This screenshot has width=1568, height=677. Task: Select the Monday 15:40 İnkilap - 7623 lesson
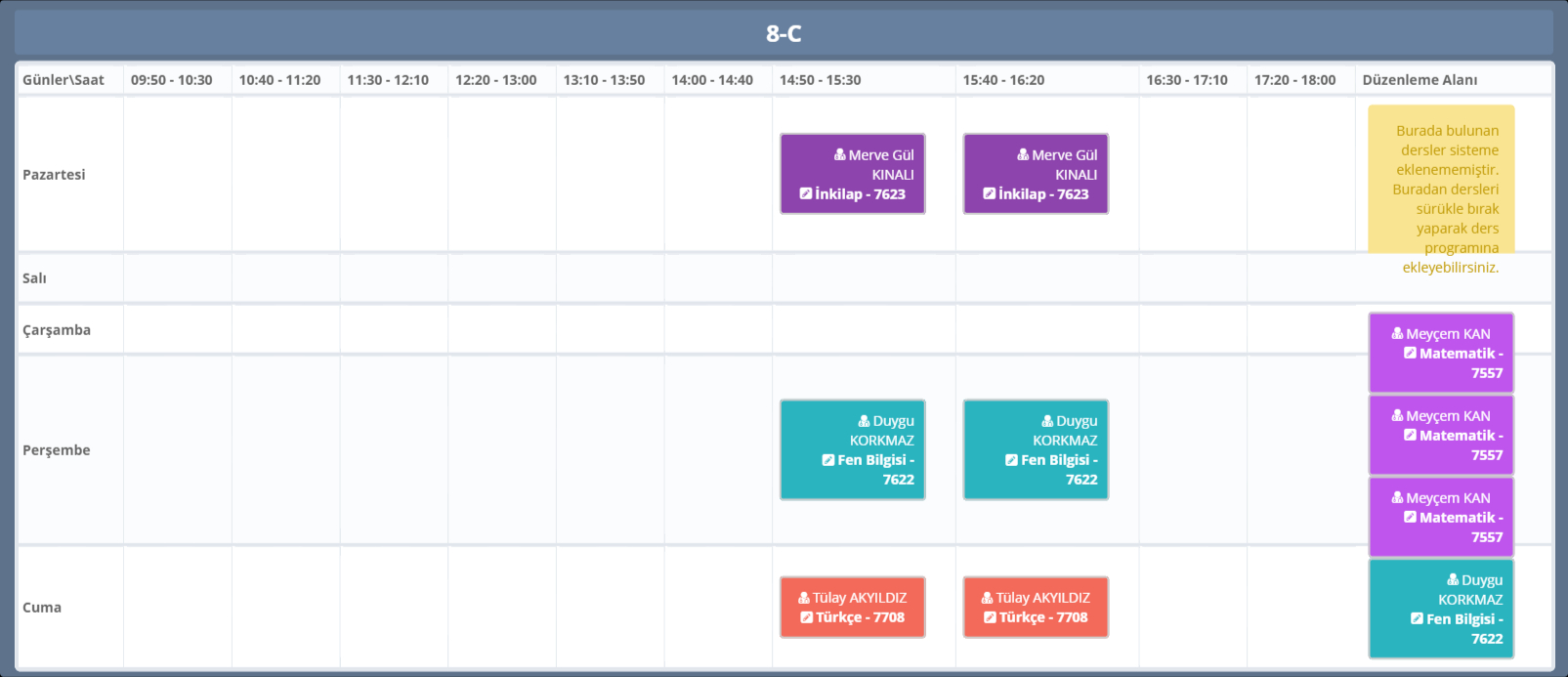(x=1042, y=193)
